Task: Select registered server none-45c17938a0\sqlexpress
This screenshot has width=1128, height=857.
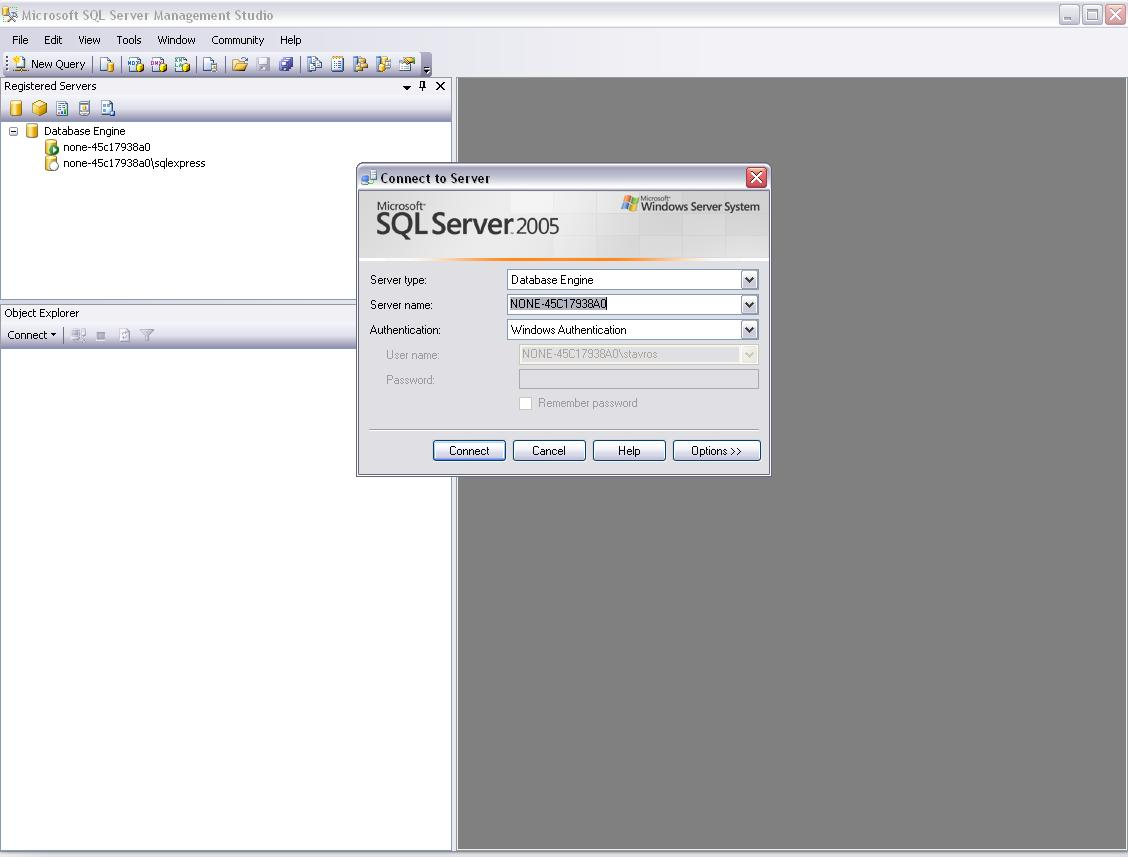Action: (x=134, y=163)
